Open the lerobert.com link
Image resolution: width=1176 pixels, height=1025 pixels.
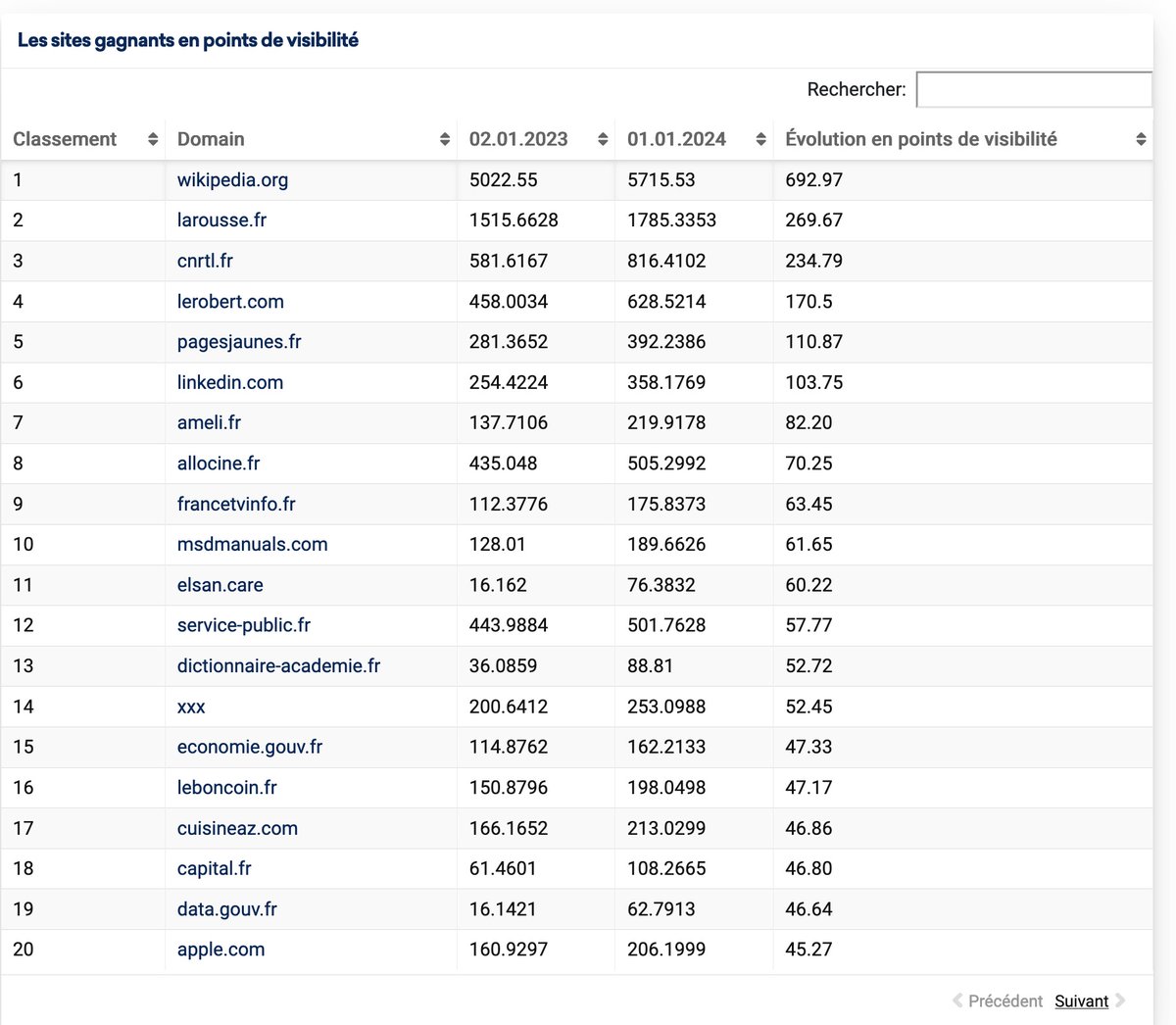pyautogui.click(x=230, y=302)
